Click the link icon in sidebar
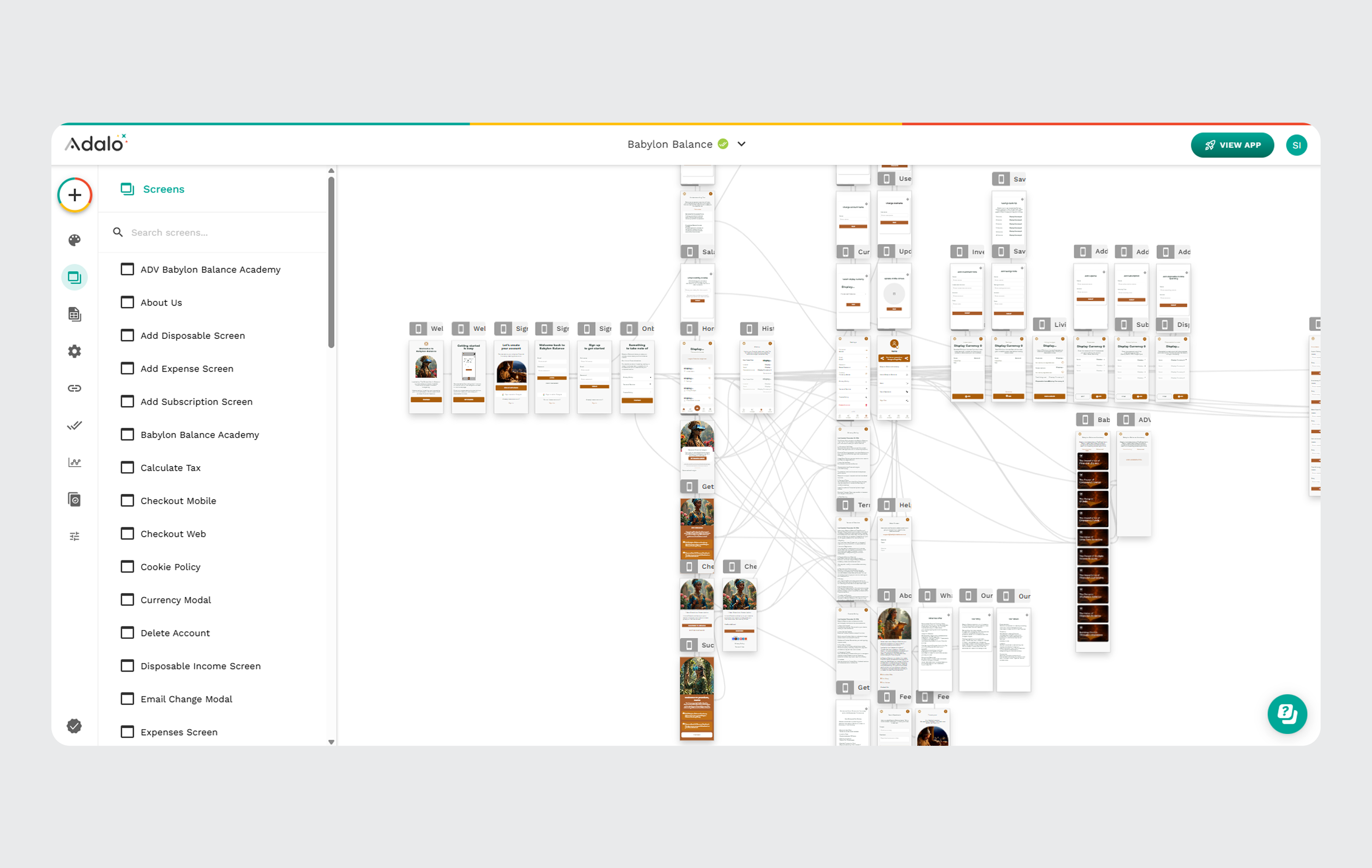Viewport: 1372px width, 868px height. point(75,388)
